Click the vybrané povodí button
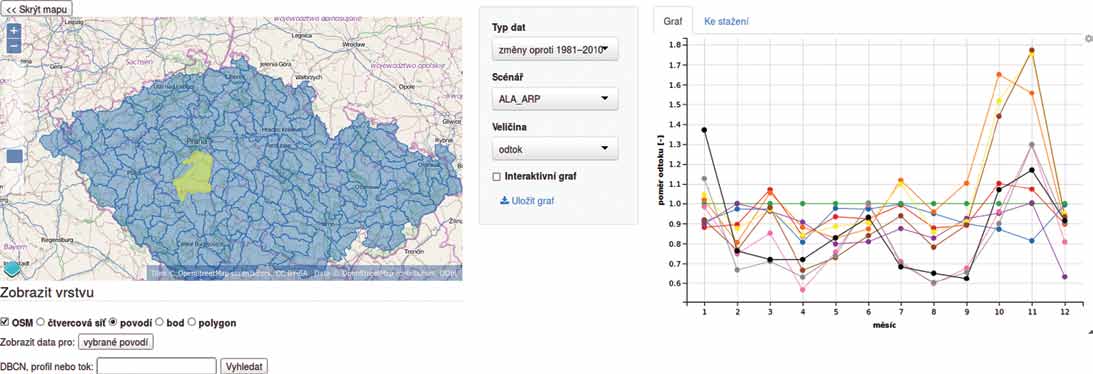 click(x=116, y=342)
